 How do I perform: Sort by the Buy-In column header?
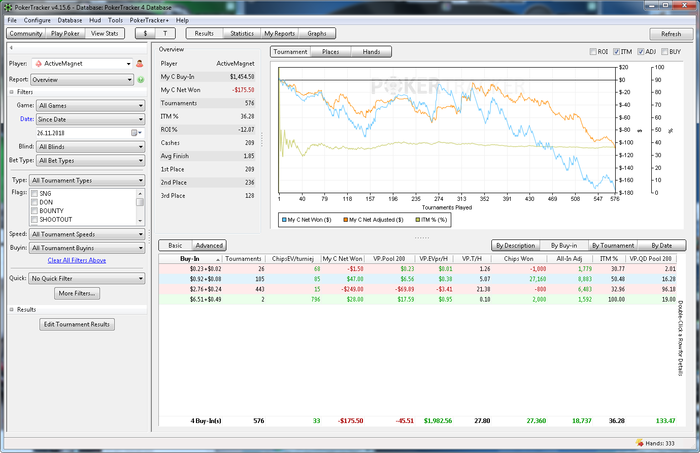tap(190, 259)
